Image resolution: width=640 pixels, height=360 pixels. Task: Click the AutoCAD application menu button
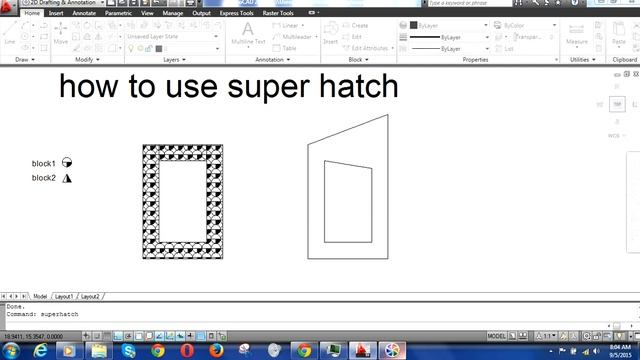tap(7, 6)
